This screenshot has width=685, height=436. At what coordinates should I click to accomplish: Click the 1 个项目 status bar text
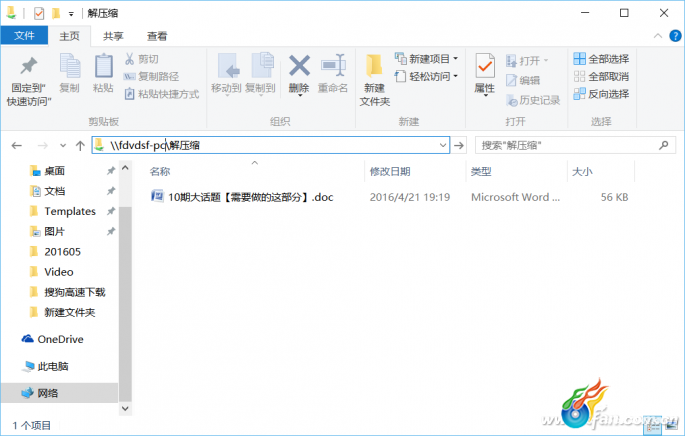(31, 426)
